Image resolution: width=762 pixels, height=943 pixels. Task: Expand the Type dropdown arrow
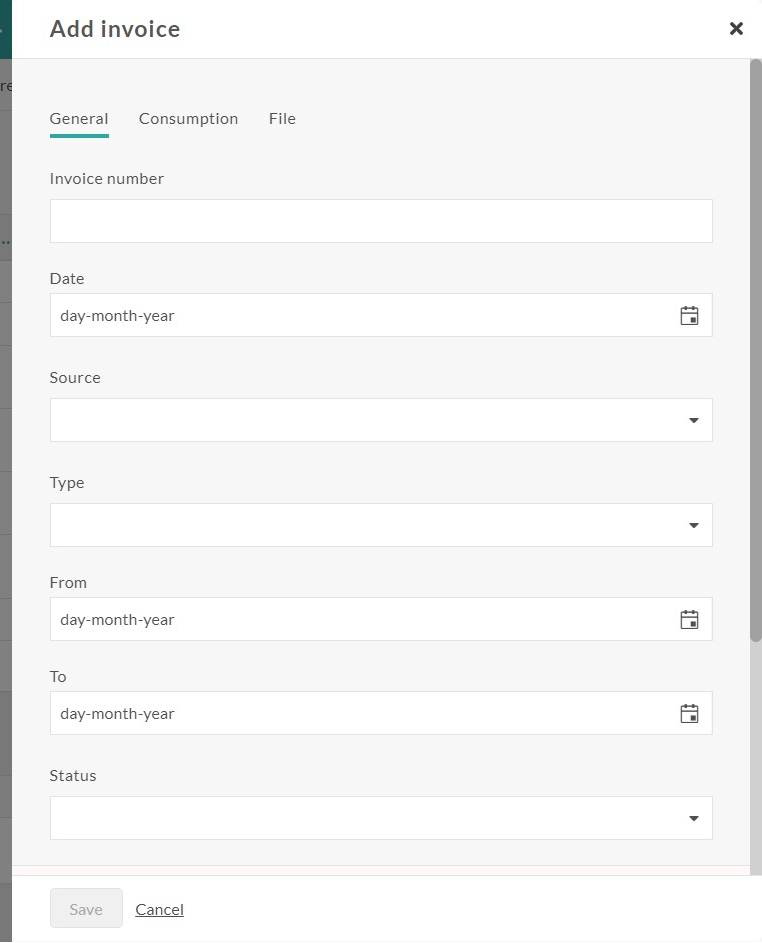693,526
